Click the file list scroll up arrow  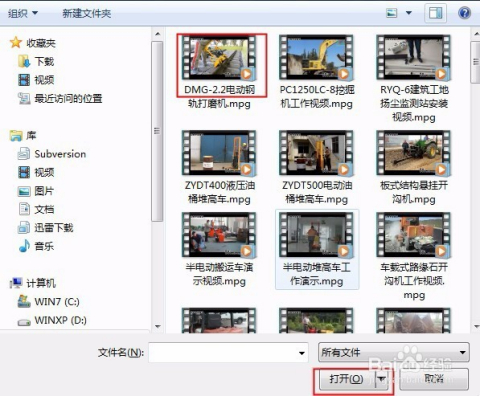[476, 34]
